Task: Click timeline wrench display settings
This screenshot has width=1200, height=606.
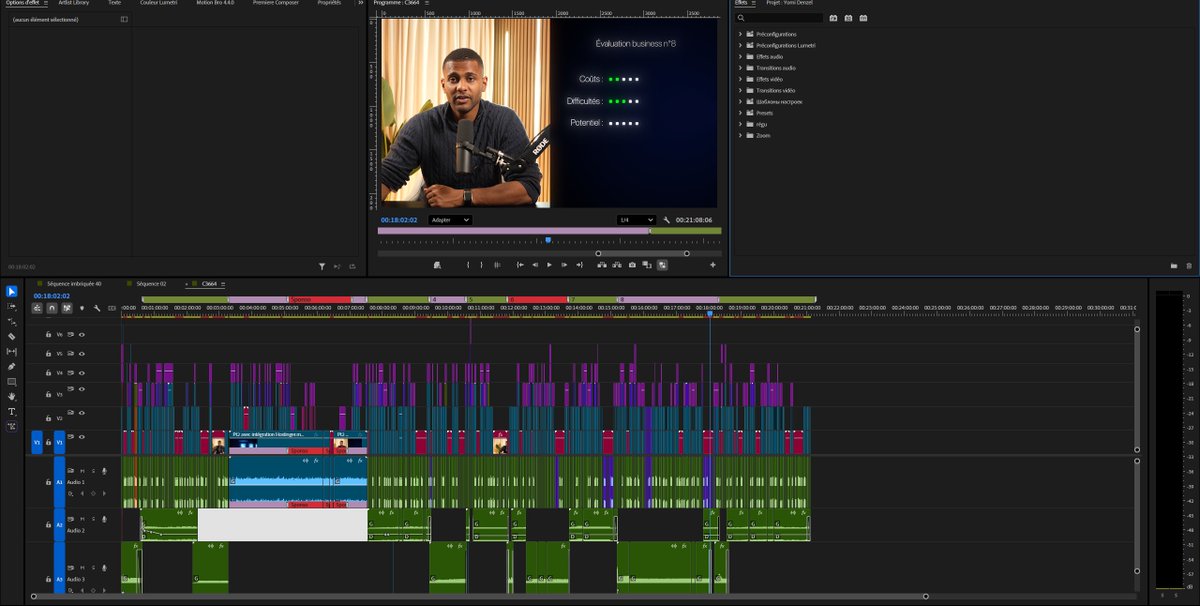Action: [x=97, y=308]
